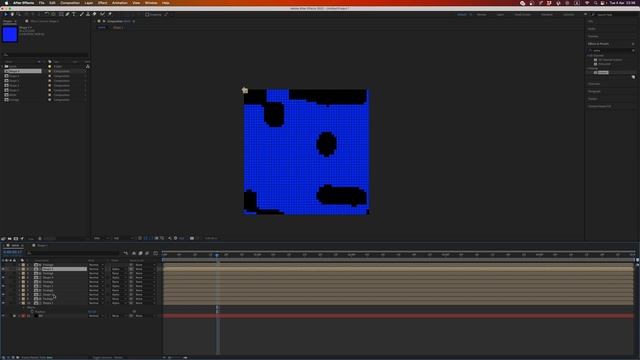The image size is (640, 360).
Task: Select the Zoom magnifier tool
Action: (x=18, y=14)
